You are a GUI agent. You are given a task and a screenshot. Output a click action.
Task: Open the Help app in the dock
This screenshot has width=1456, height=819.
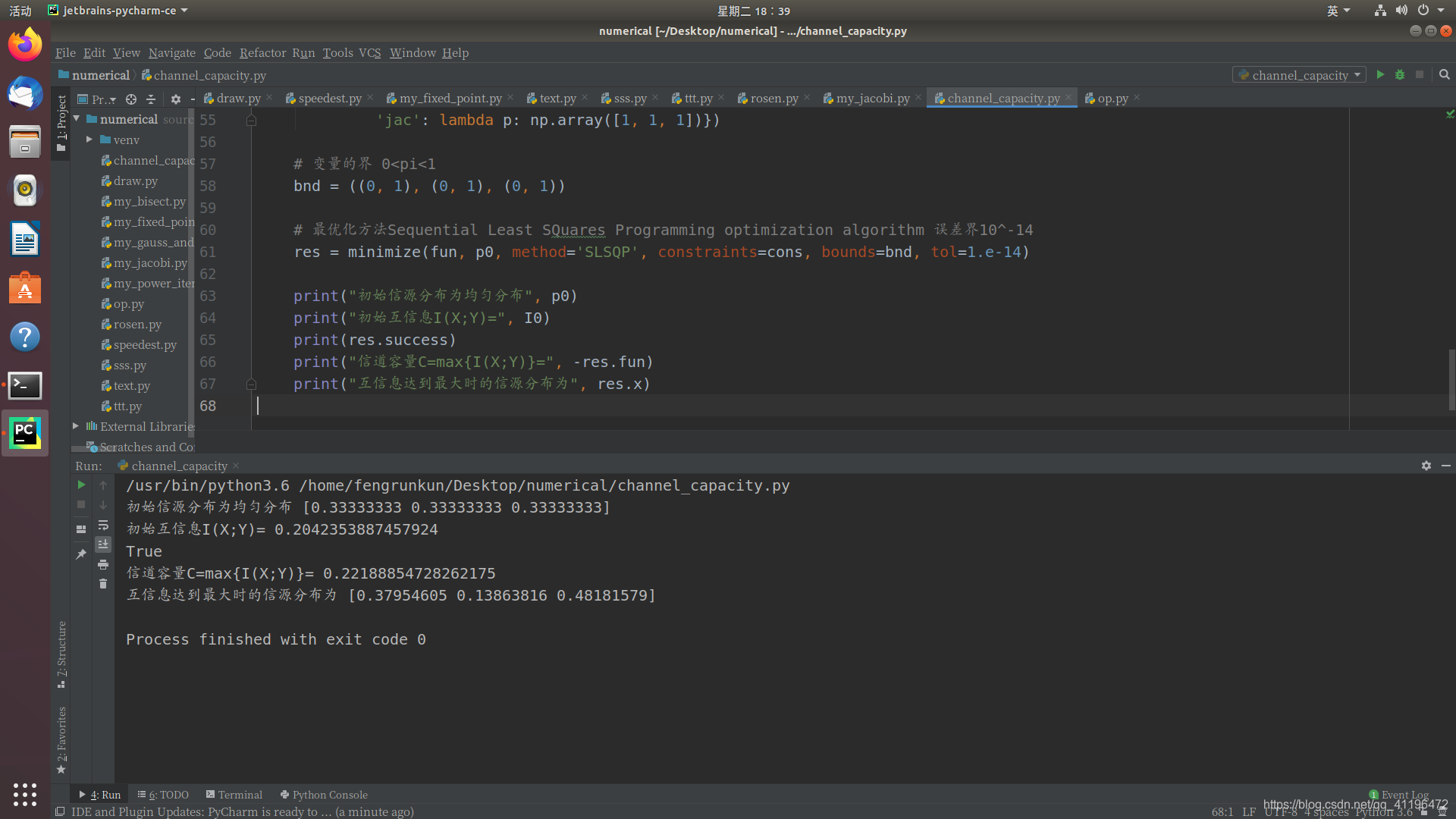tap(25, 337)
